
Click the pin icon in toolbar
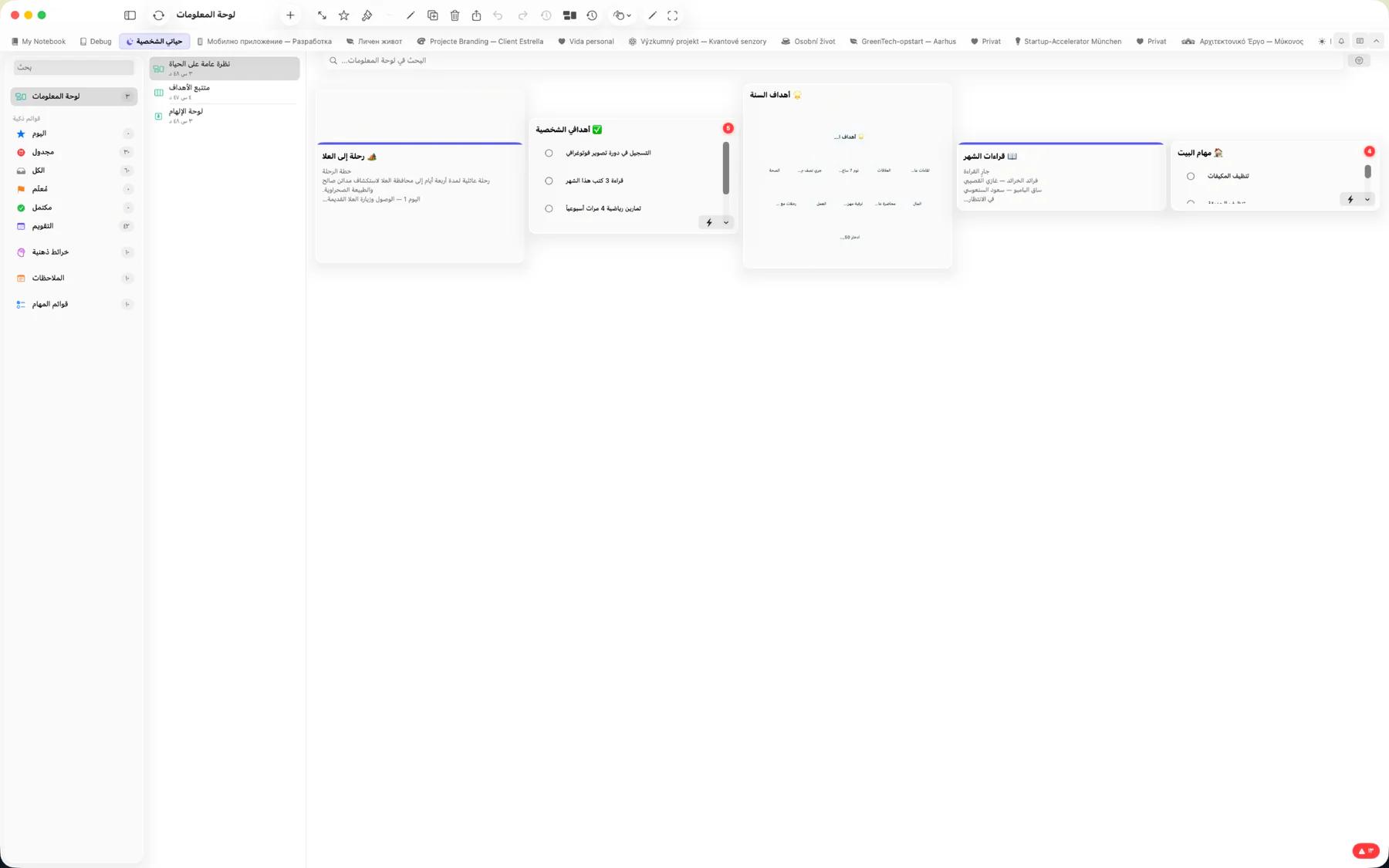(367, 15)
